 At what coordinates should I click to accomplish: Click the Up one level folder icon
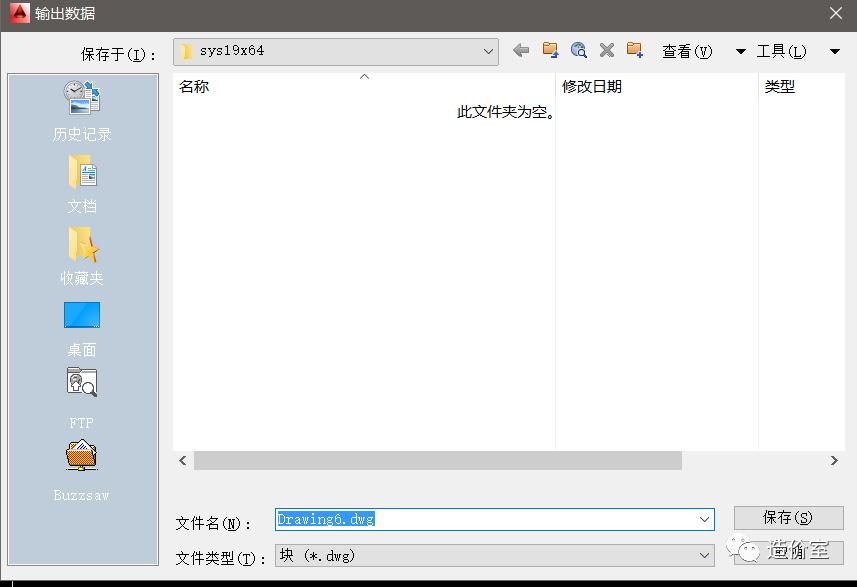click(549, 50)
